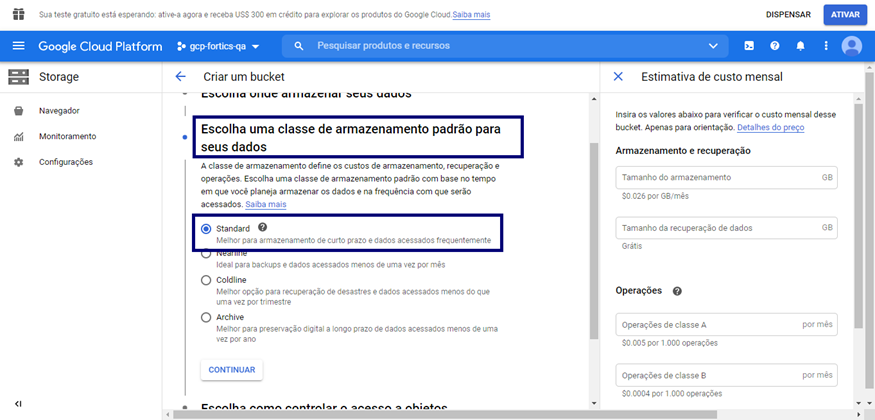Click the Storage heading in the sidebar
The width and height of the screenshot is (875, 420).
click(59, 77)
